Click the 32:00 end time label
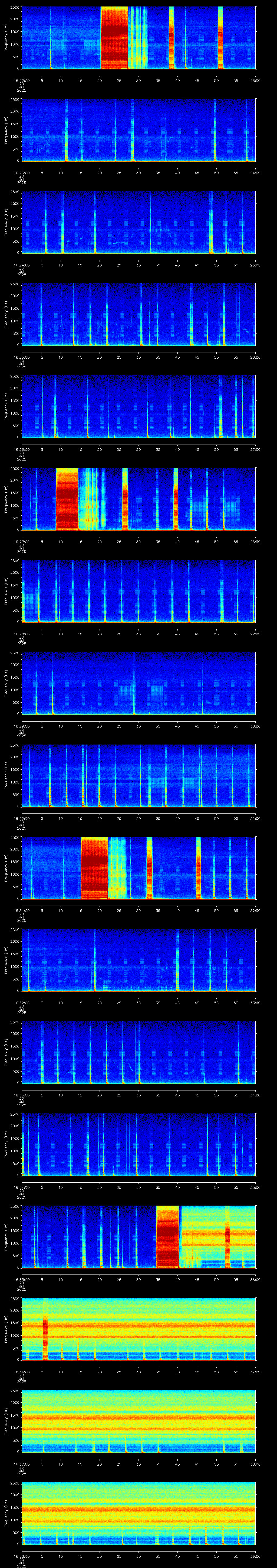This screenshot has width=277, height=1568. (255, 910)
